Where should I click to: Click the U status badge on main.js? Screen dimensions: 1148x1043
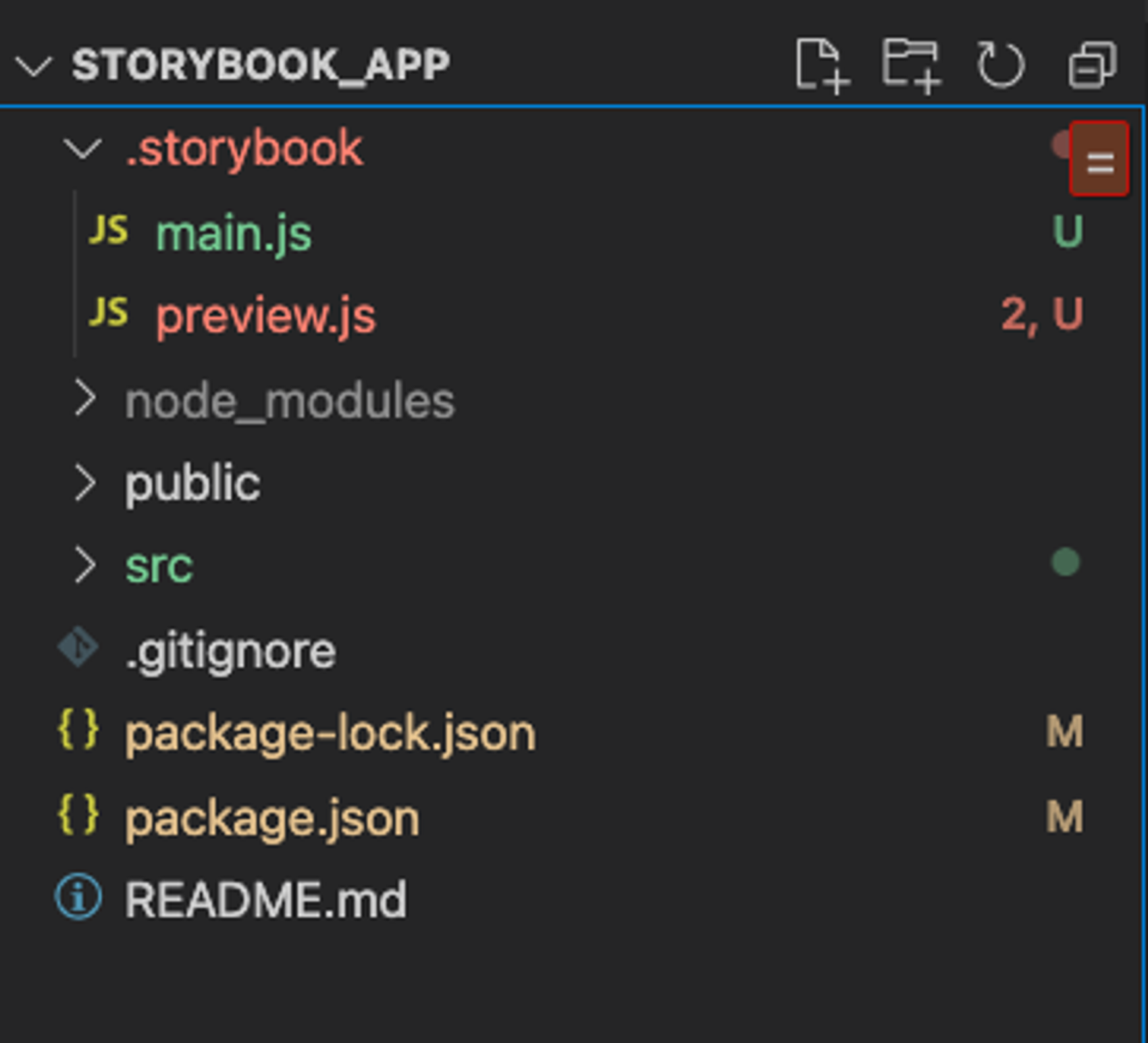[x=1068, y=232]
